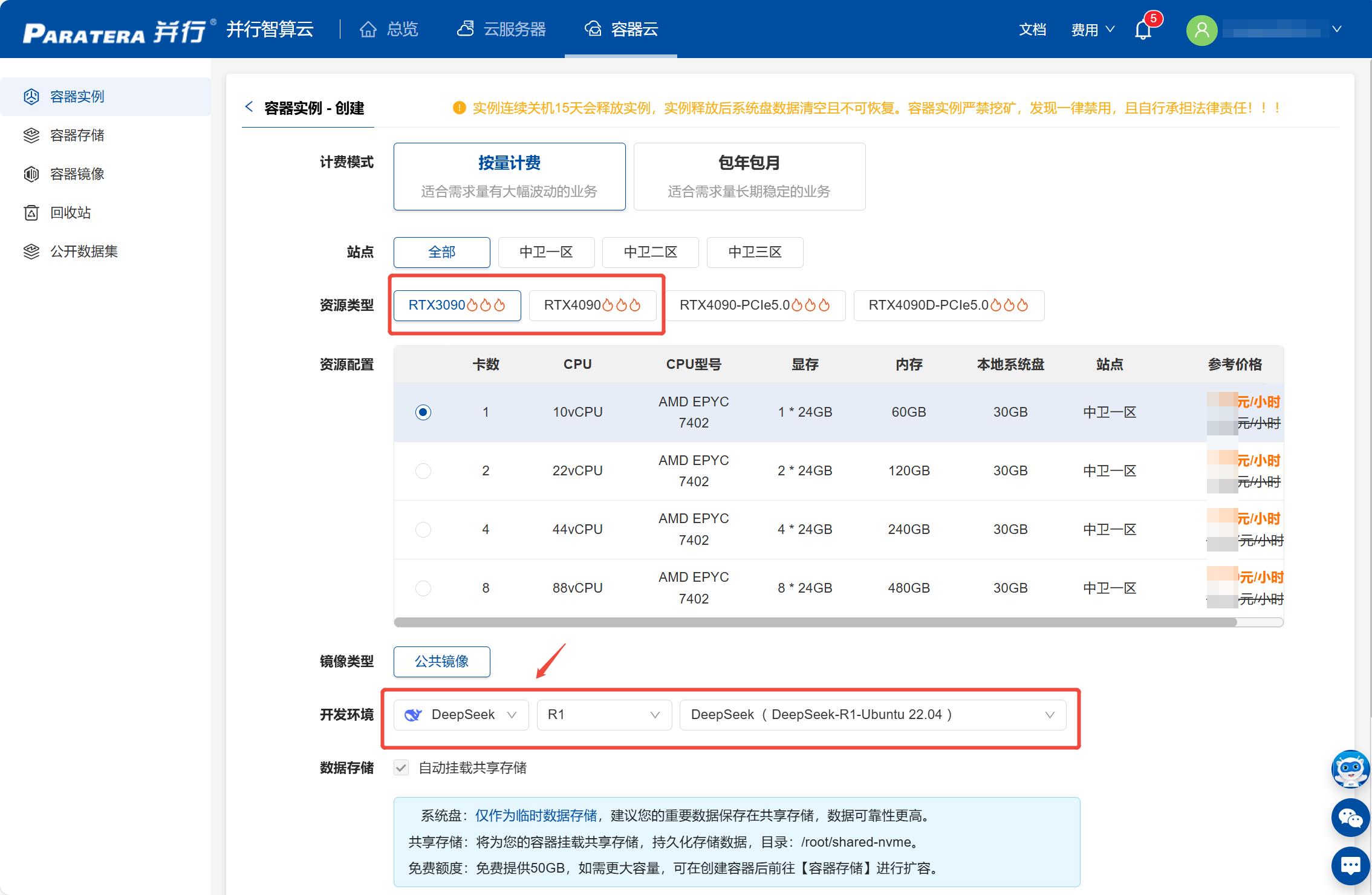Click the 仅作为临时数据存储 link
1372x895 pixels.
pos(536,816)
